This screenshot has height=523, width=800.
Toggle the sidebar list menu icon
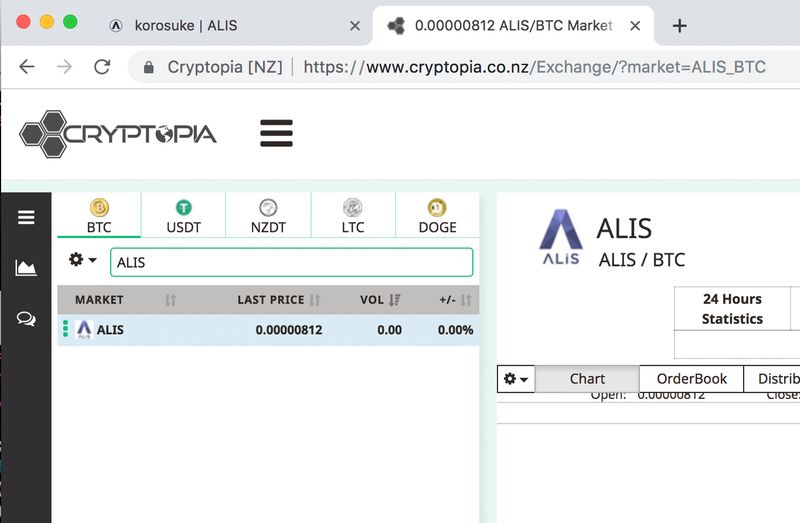[26, 218]
